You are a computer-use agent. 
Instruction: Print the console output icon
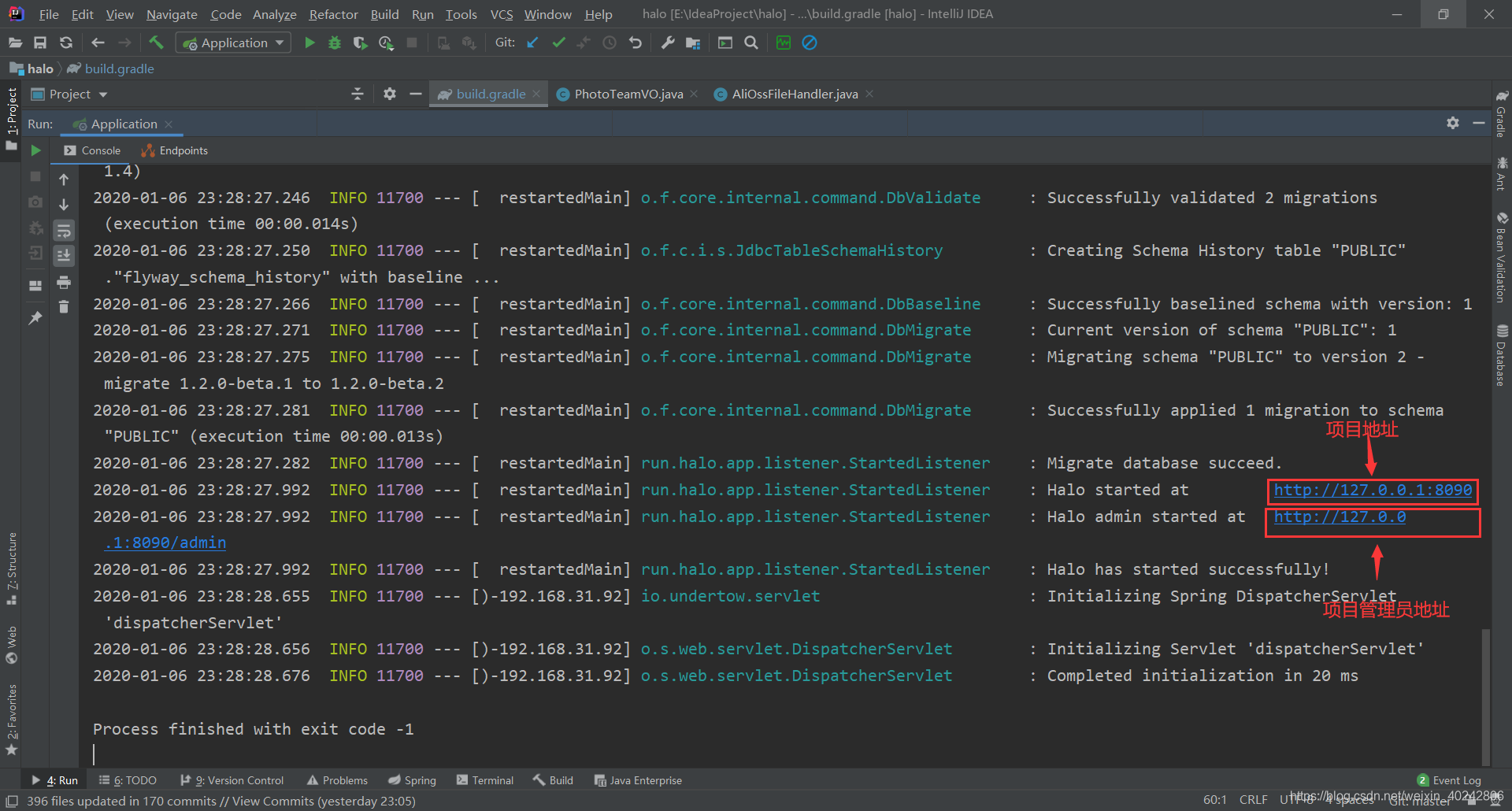click(x=64, y=282)
